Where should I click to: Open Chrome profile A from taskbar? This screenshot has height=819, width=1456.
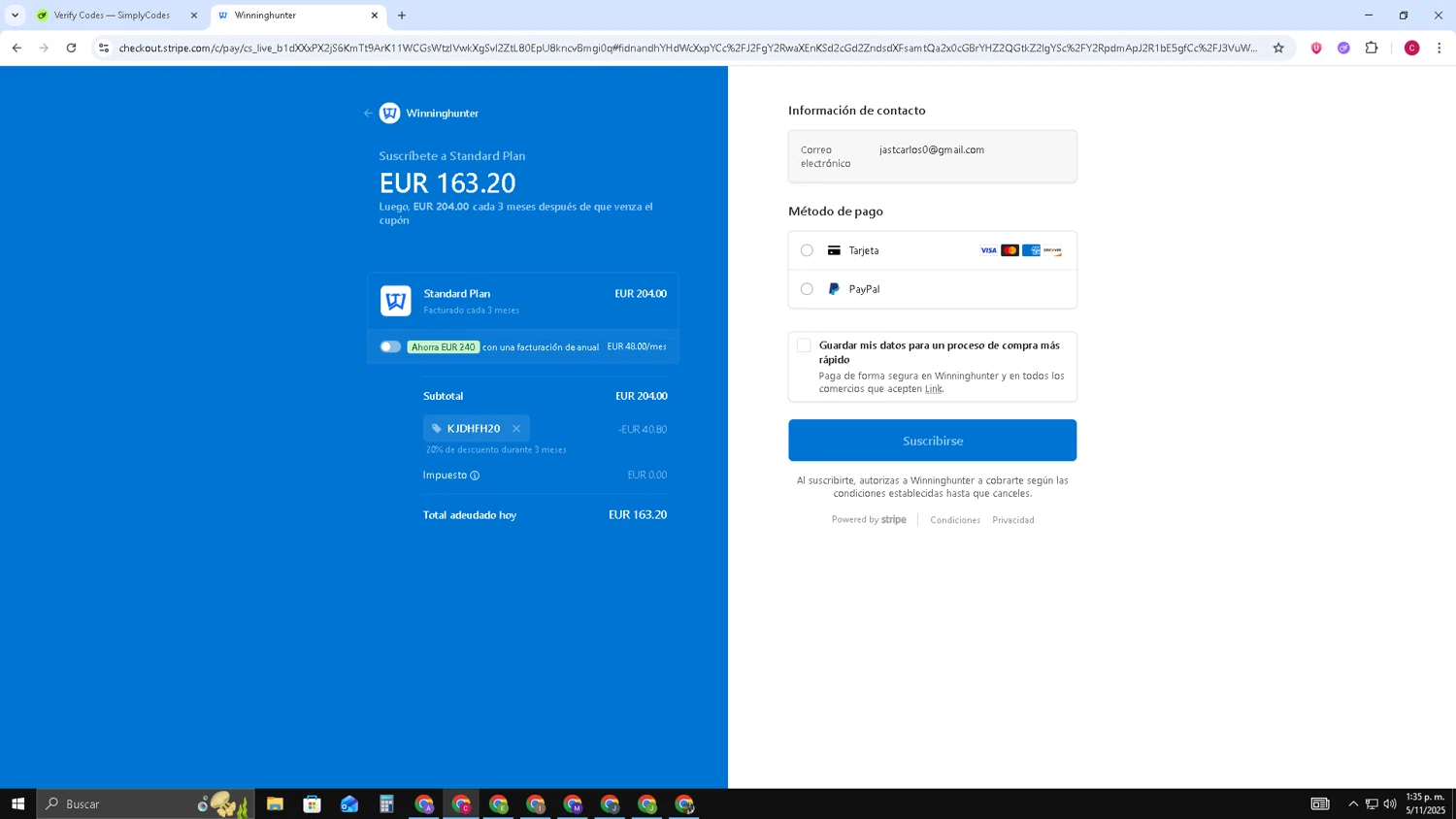pos(424,803)
